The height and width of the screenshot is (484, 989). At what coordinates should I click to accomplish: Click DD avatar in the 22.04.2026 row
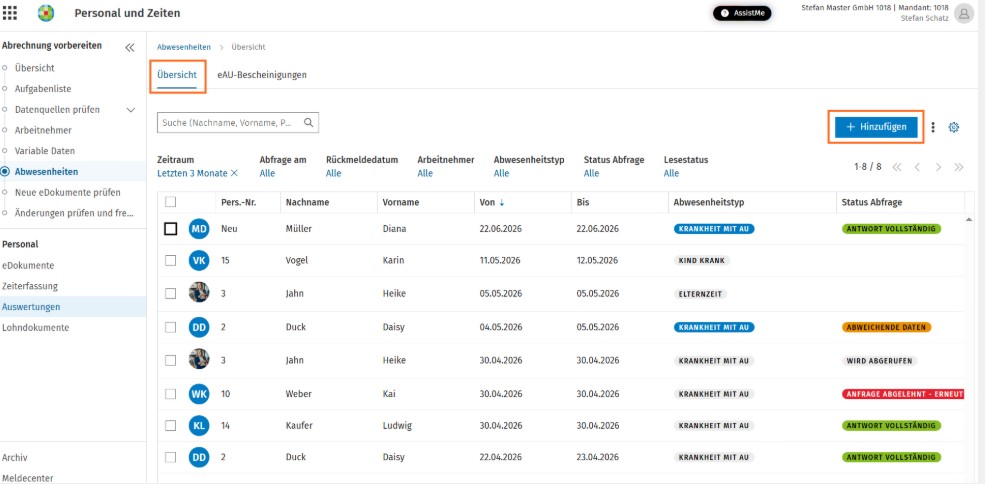[199, 457]
